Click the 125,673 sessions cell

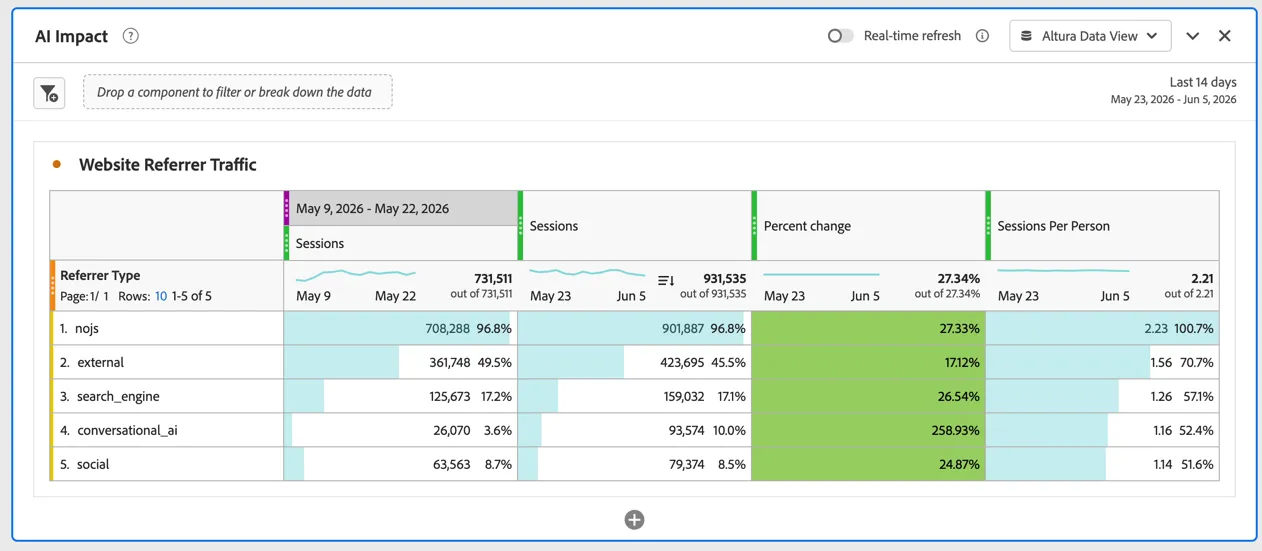click(401, 396)
